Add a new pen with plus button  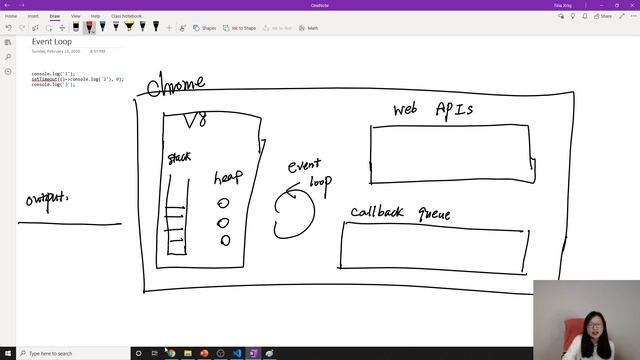point(169,28)
